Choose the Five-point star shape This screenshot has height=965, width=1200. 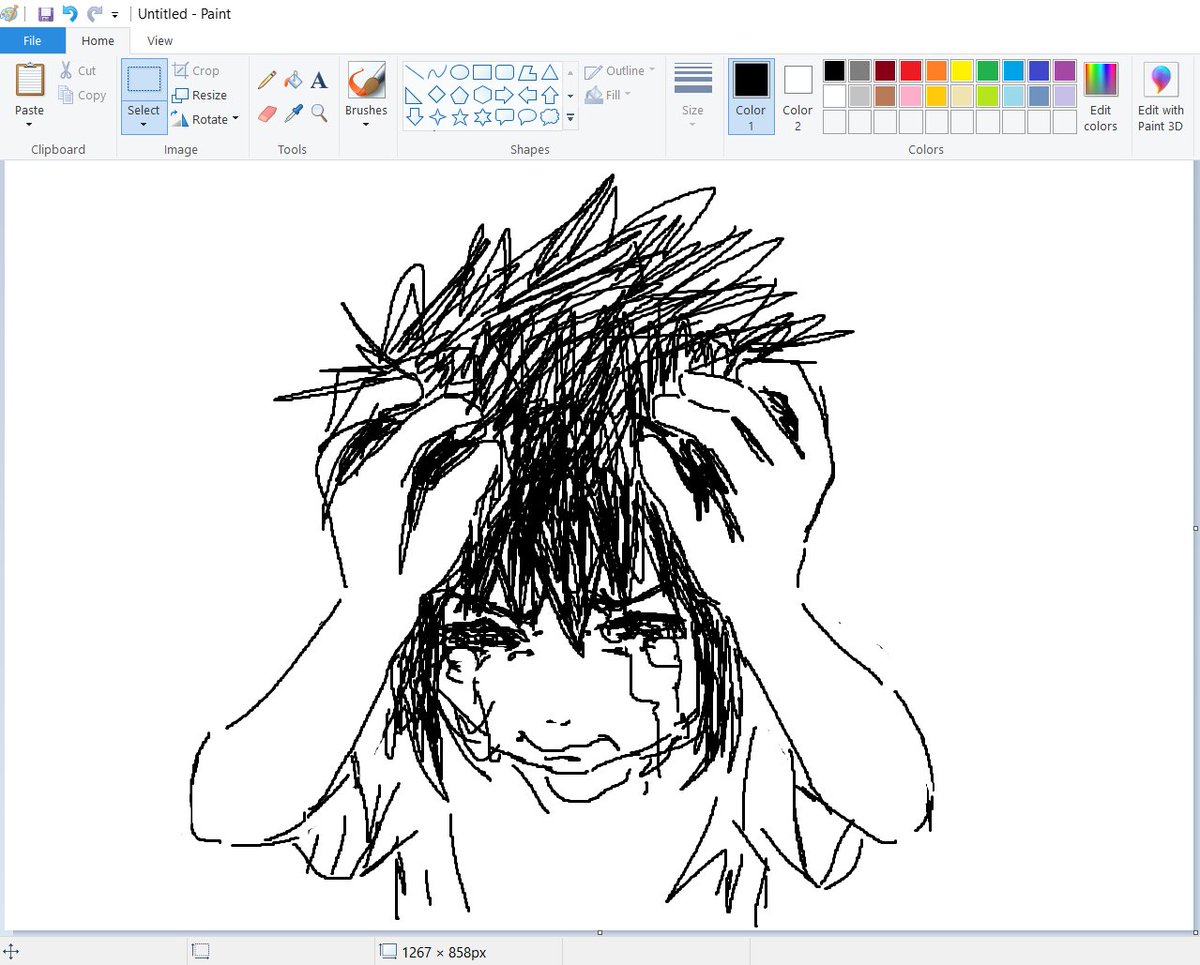tap(460, 117)
